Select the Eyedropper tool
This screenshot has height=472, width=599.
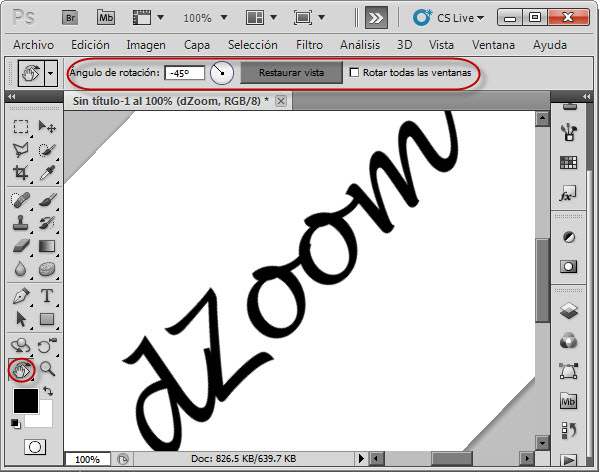[47, 173]
